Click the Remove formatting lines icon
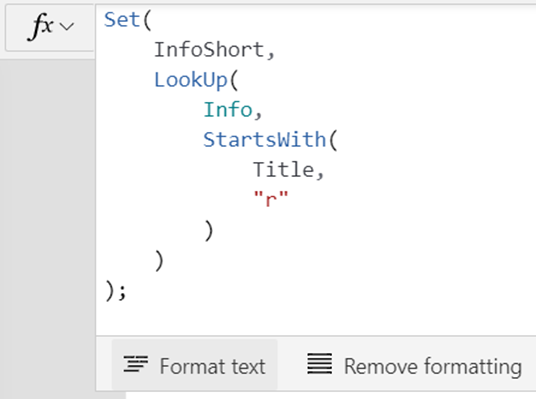Image resolution: width=536 pixels, height=399 pixels. click(319, 363)
